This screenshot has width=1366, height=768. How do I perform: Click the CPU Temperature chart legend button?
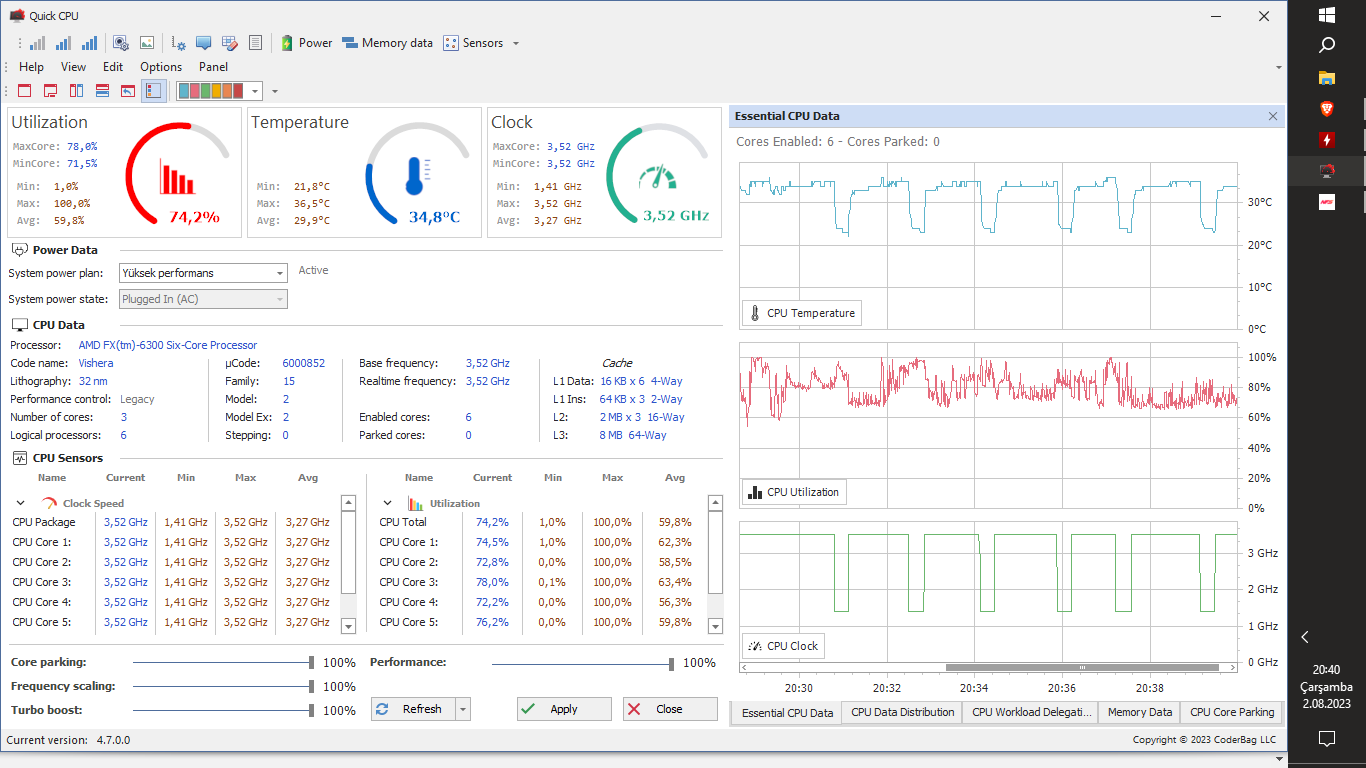[x=801, y=313]
